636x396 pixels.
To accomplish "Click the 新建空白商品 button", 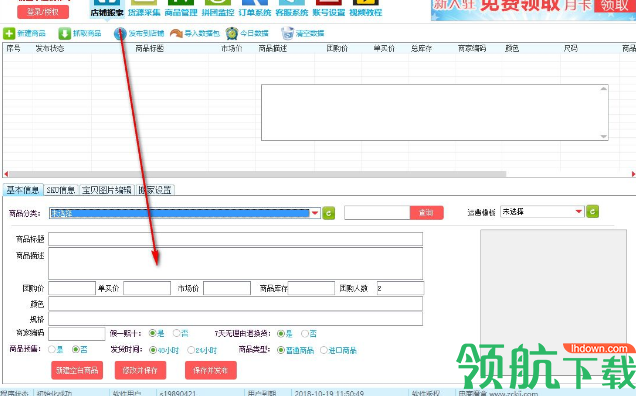I will point(77,370).
